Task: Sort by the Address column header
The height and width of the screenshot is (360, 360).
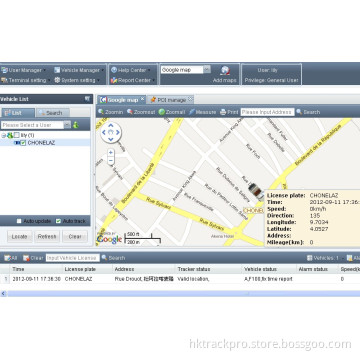Action: 144,269
